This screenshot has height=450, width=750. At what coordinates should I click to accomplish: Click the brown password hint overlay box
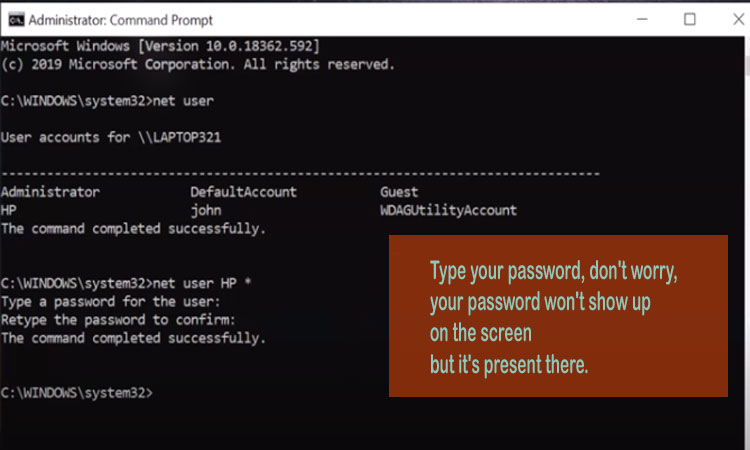pyautogui.click(x=558, y=316)
